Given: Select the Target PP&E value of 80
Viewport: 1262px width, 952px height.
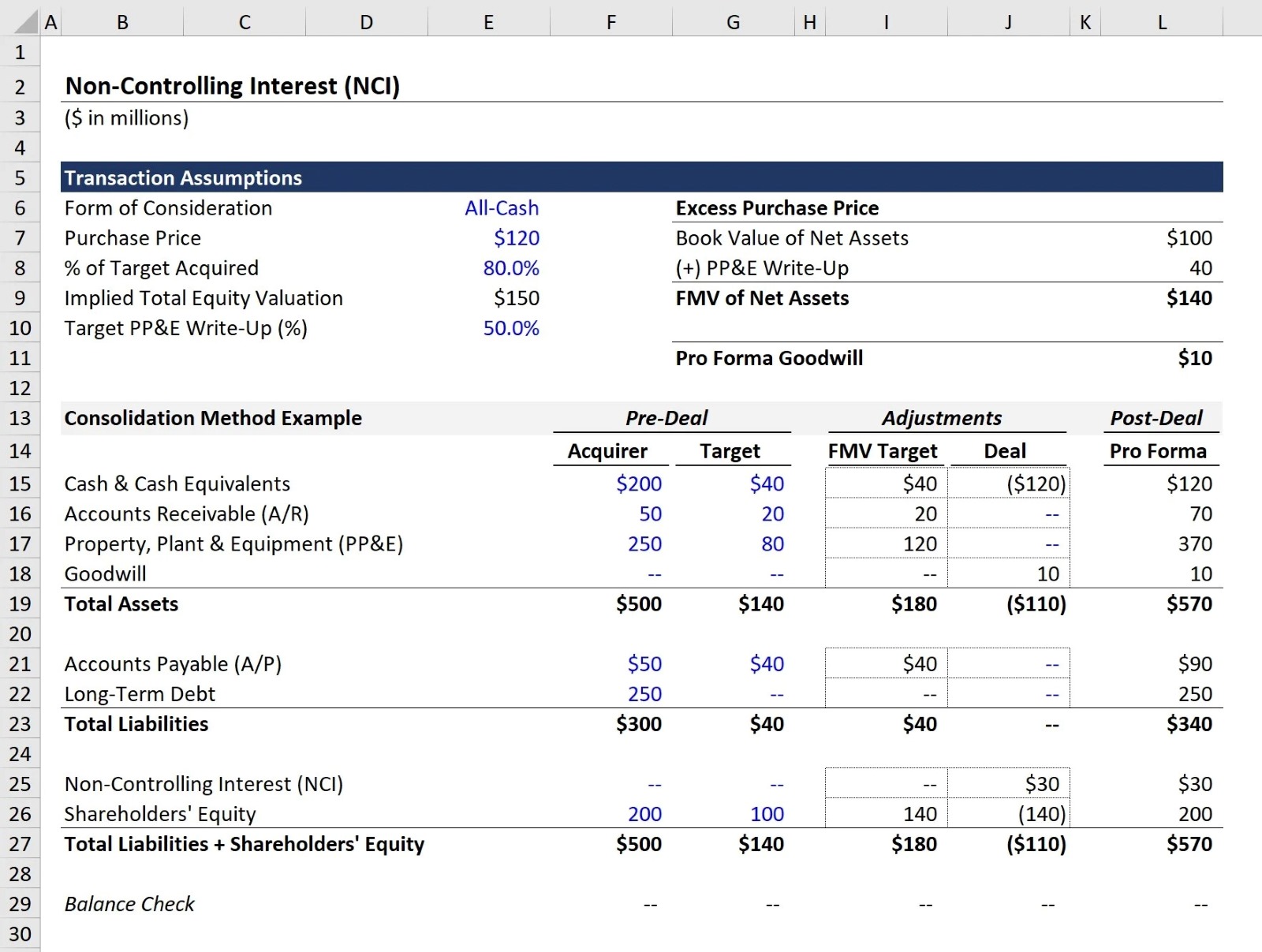Looking at the screenshot, I should tap(771, 544).
